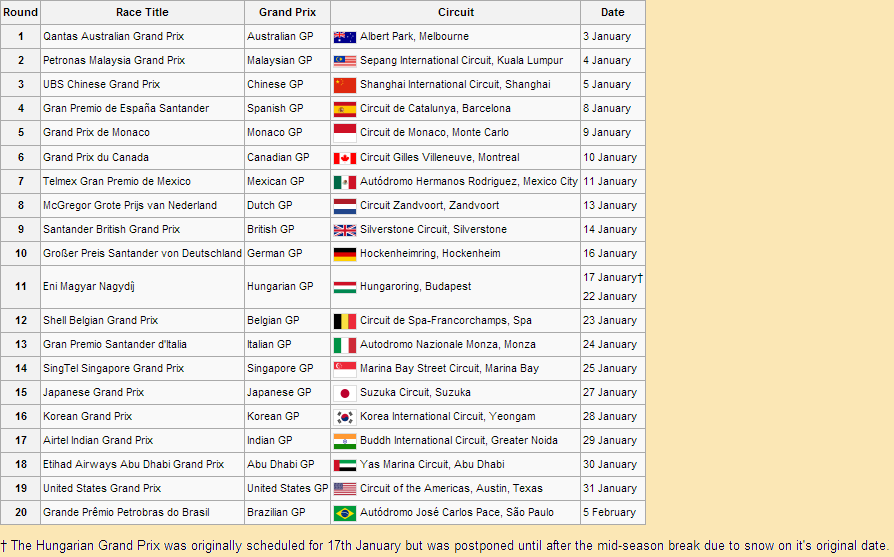
Task: Click the Date column header
Action: point(612,12)
